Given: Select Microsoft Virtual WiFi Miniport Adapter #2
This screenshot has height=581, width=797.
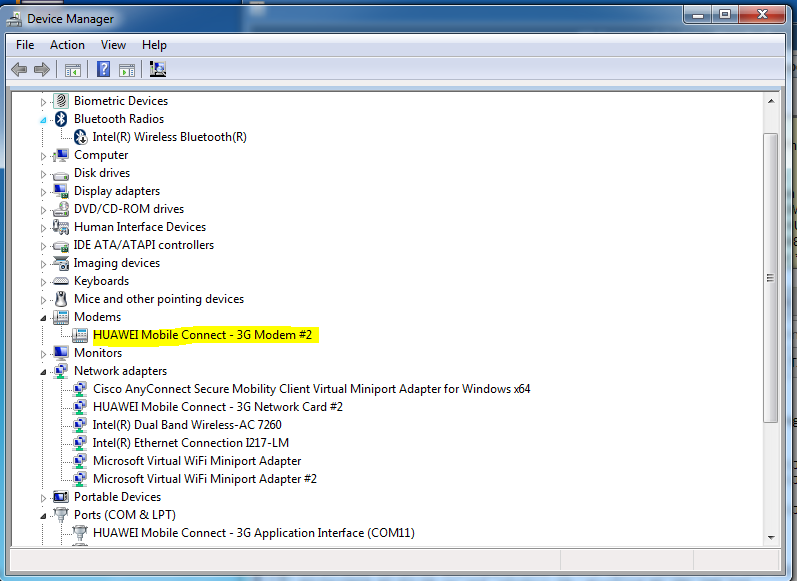Looking at the screenshot, I should tap(205, 479).
